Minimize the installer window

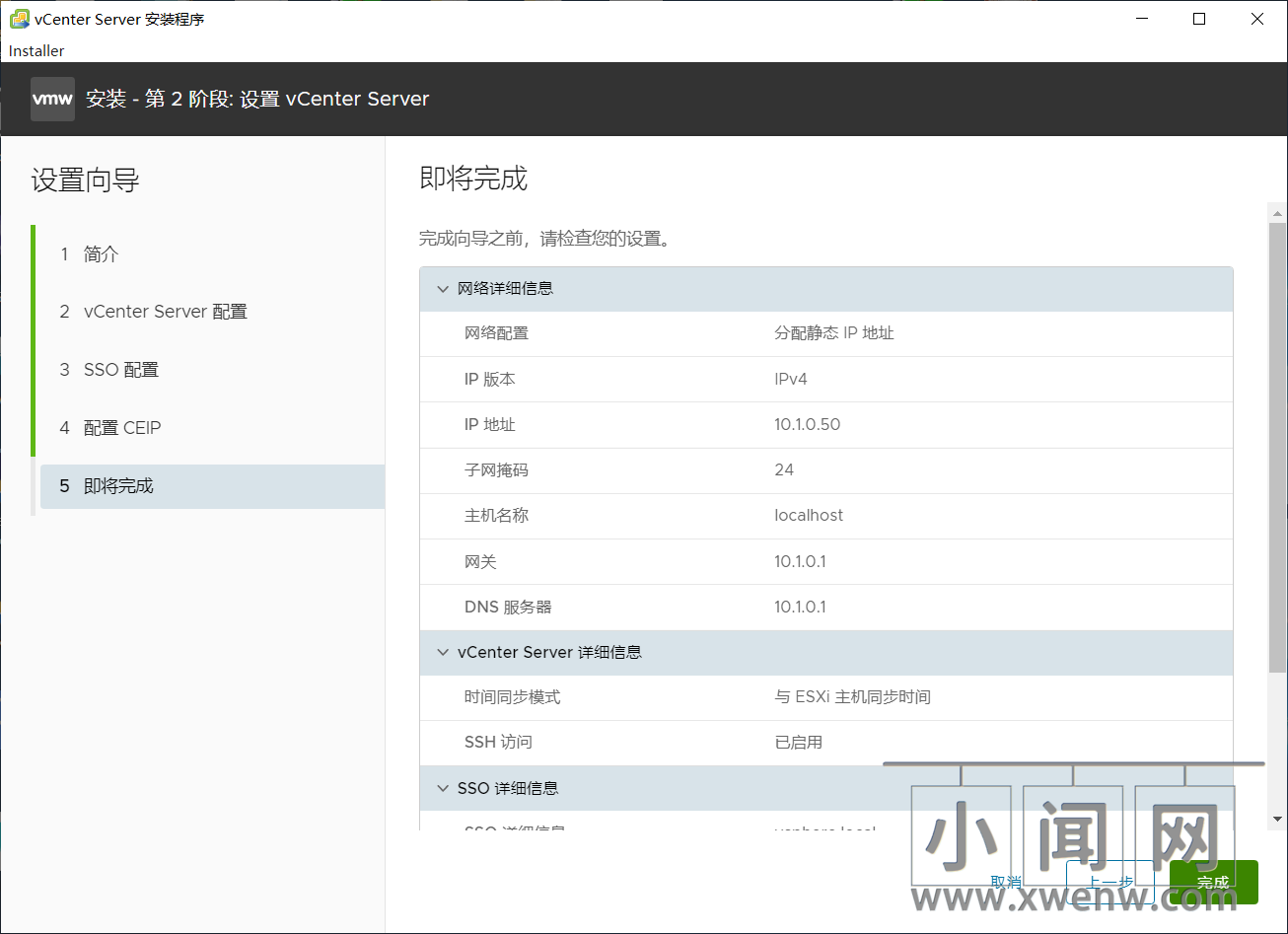pyautogui.click(x=1141, y=19)
